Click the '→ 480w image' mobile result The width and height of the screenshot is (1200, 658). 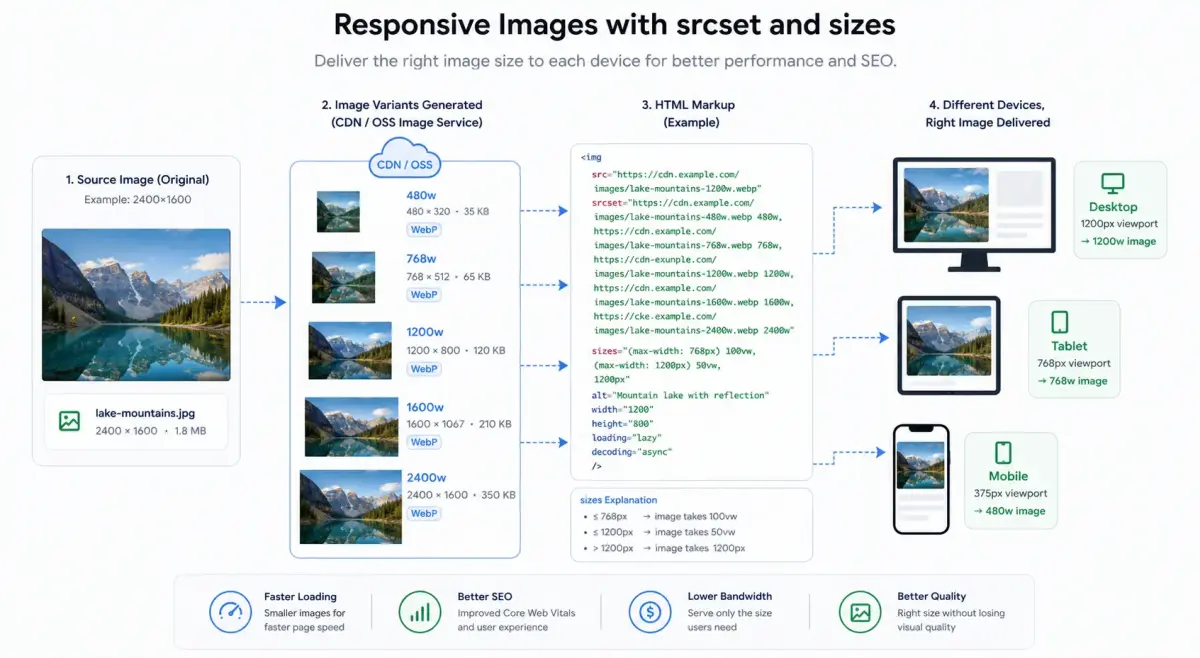tap(1009, 511)
